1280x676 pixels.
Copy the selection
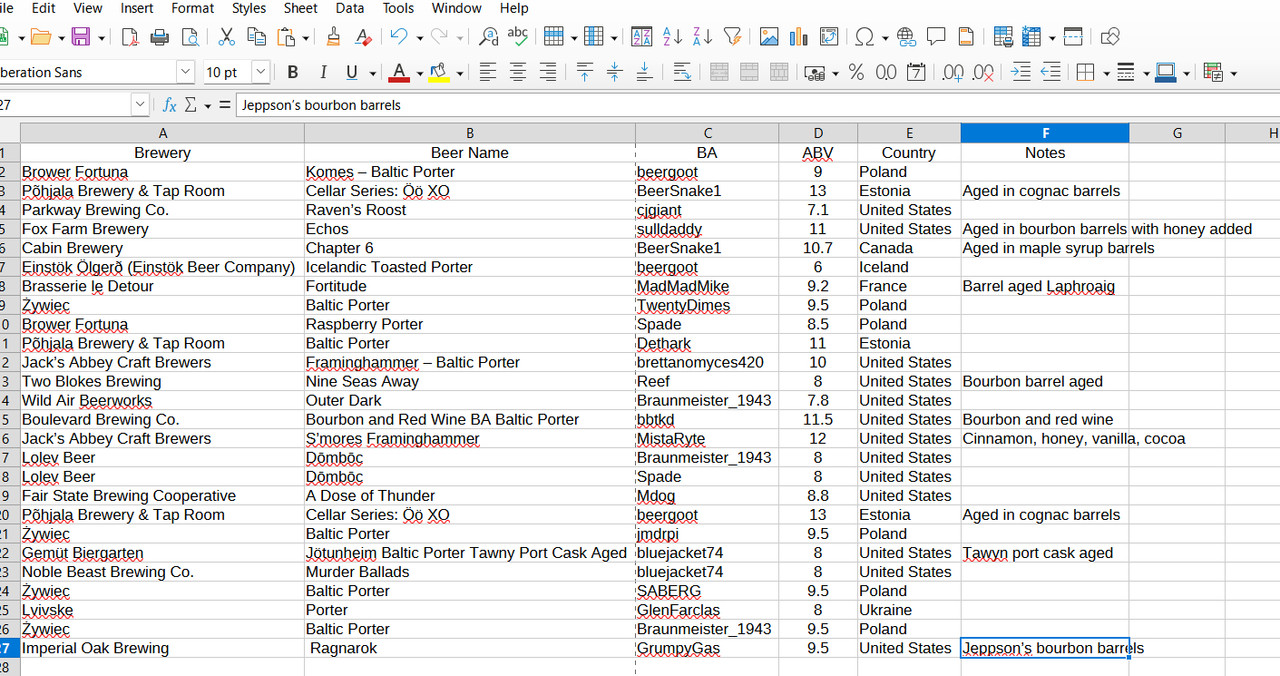257,37
